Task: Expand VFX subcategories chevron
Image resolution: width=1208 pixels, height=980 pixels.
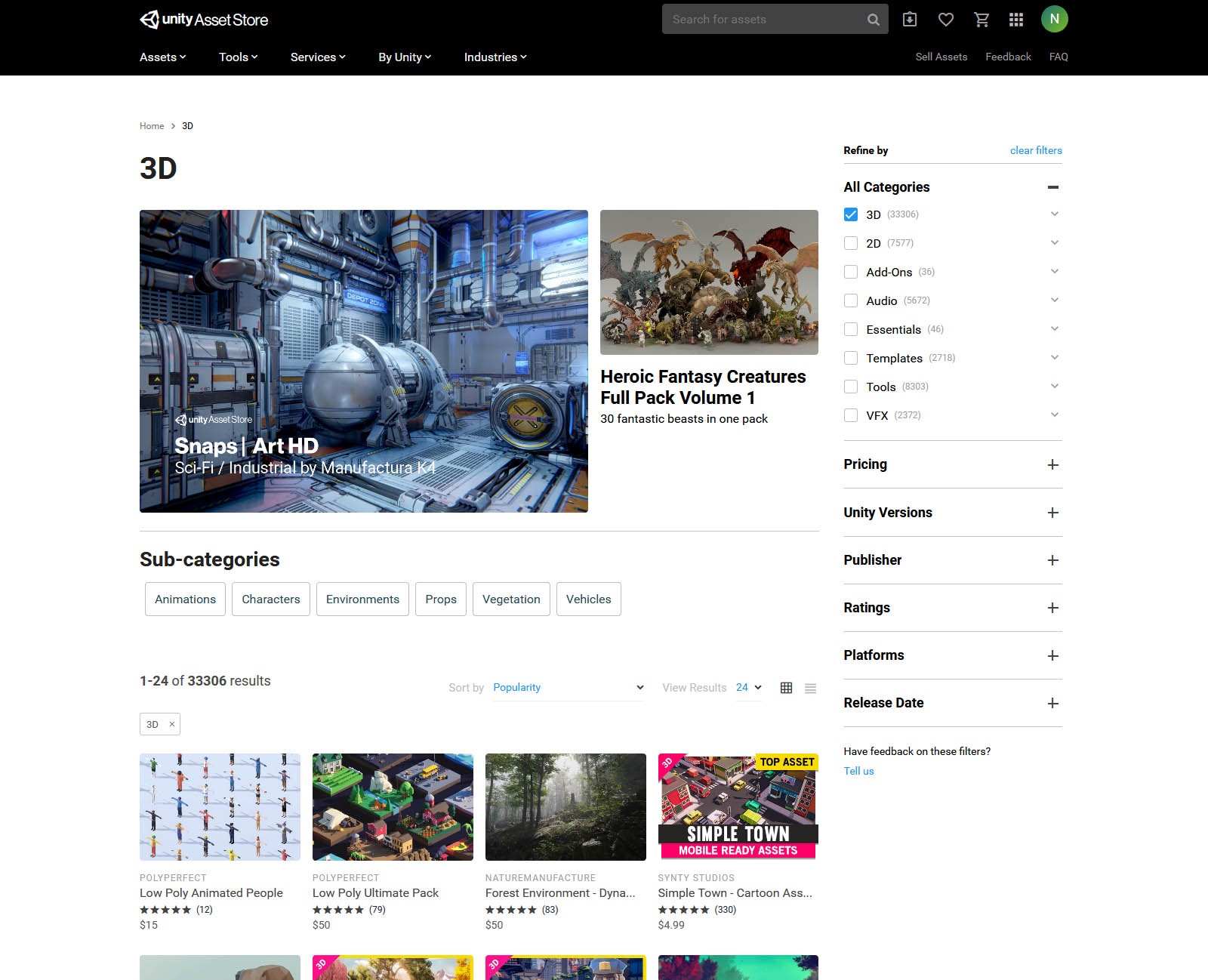Action: click(1055, 415)
